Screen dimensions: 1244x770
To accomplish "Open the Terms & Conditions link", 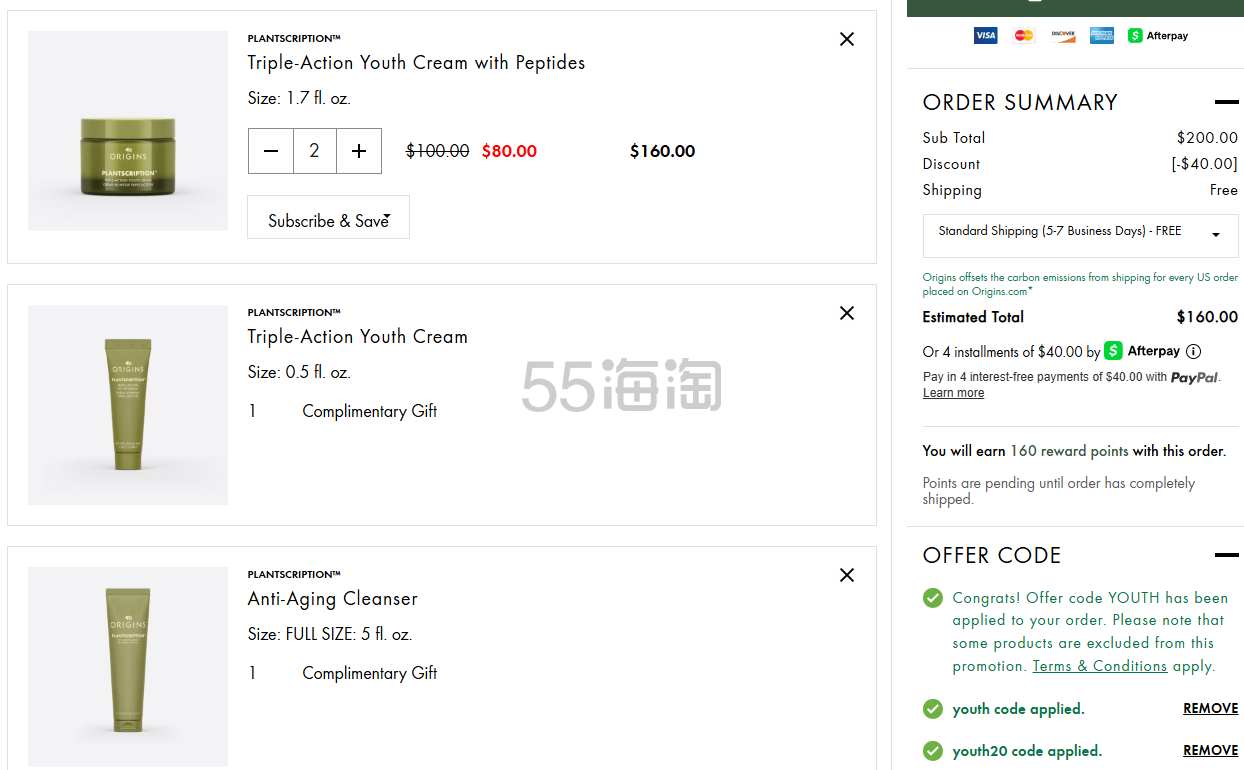I will point(1099,666).
